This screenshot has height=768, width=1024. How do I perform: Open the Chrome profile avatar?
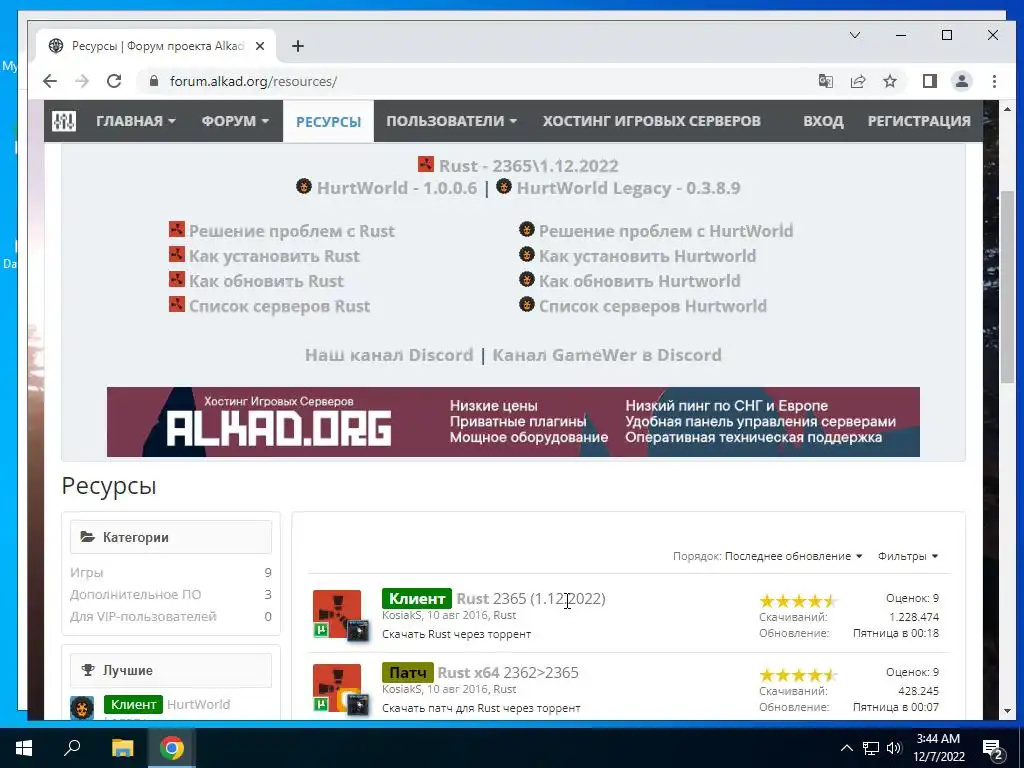tap(961, 81)
